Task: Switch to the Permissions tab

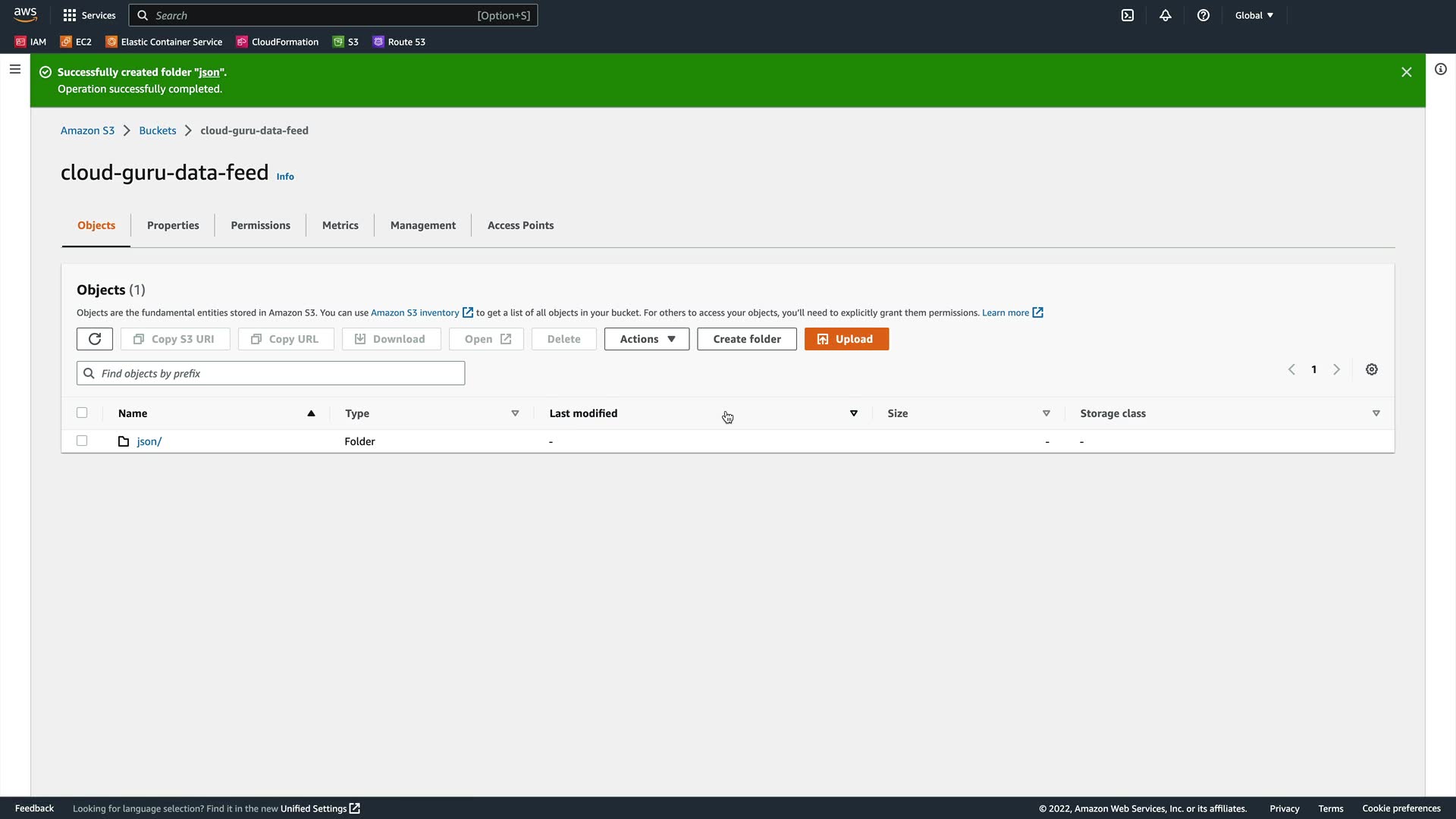Action: coord(260,225)
